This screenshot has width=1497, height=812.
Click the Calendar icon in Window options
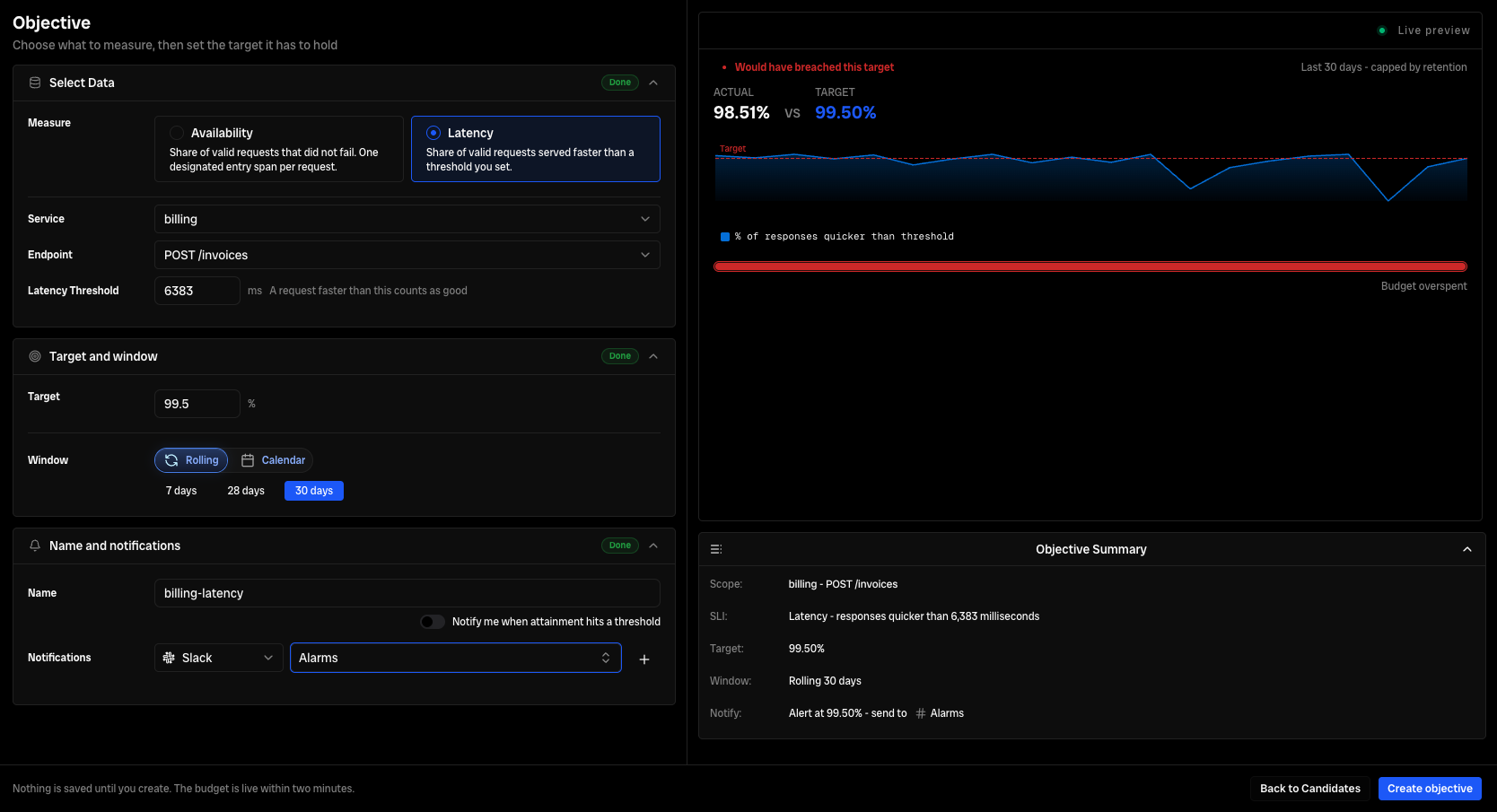tap(248, 460)
